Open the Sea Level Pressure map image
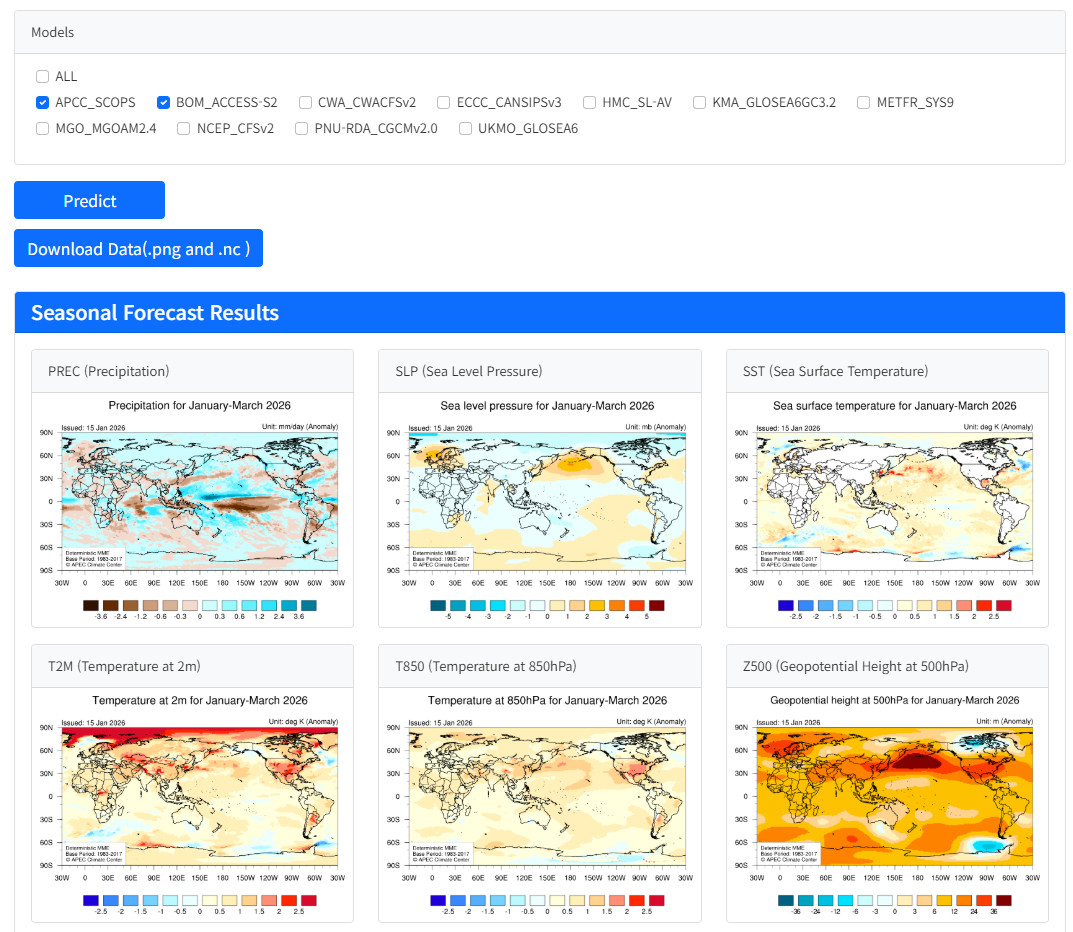The image size is (1073, 932). click(539, 505)
